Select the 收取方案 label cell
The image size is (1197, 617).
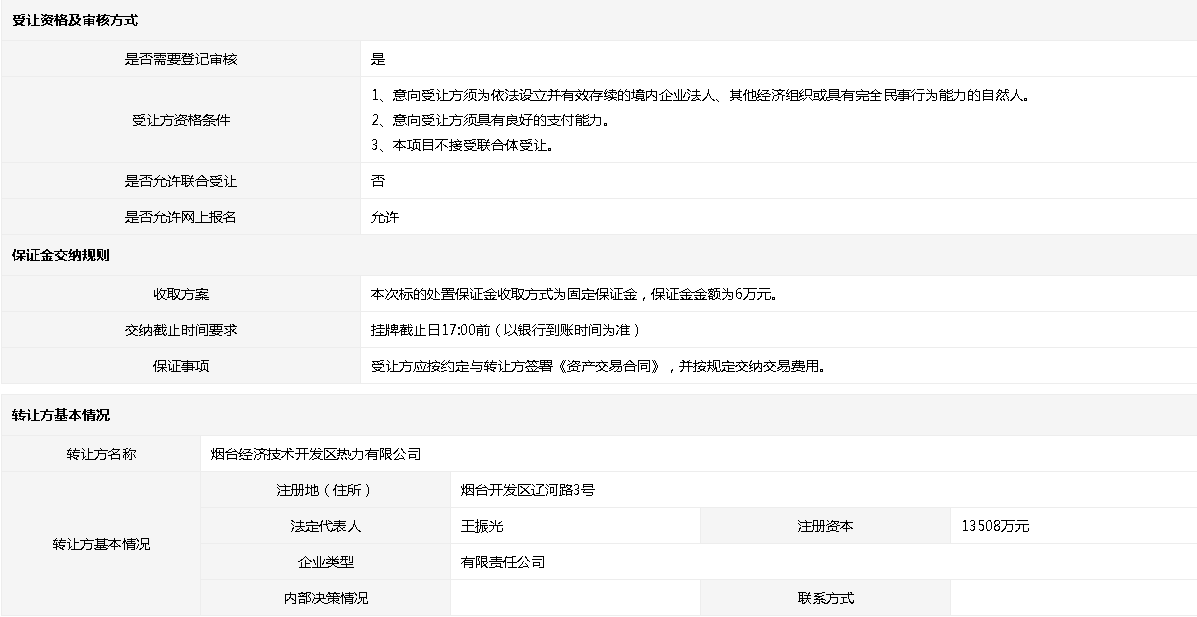181,294
